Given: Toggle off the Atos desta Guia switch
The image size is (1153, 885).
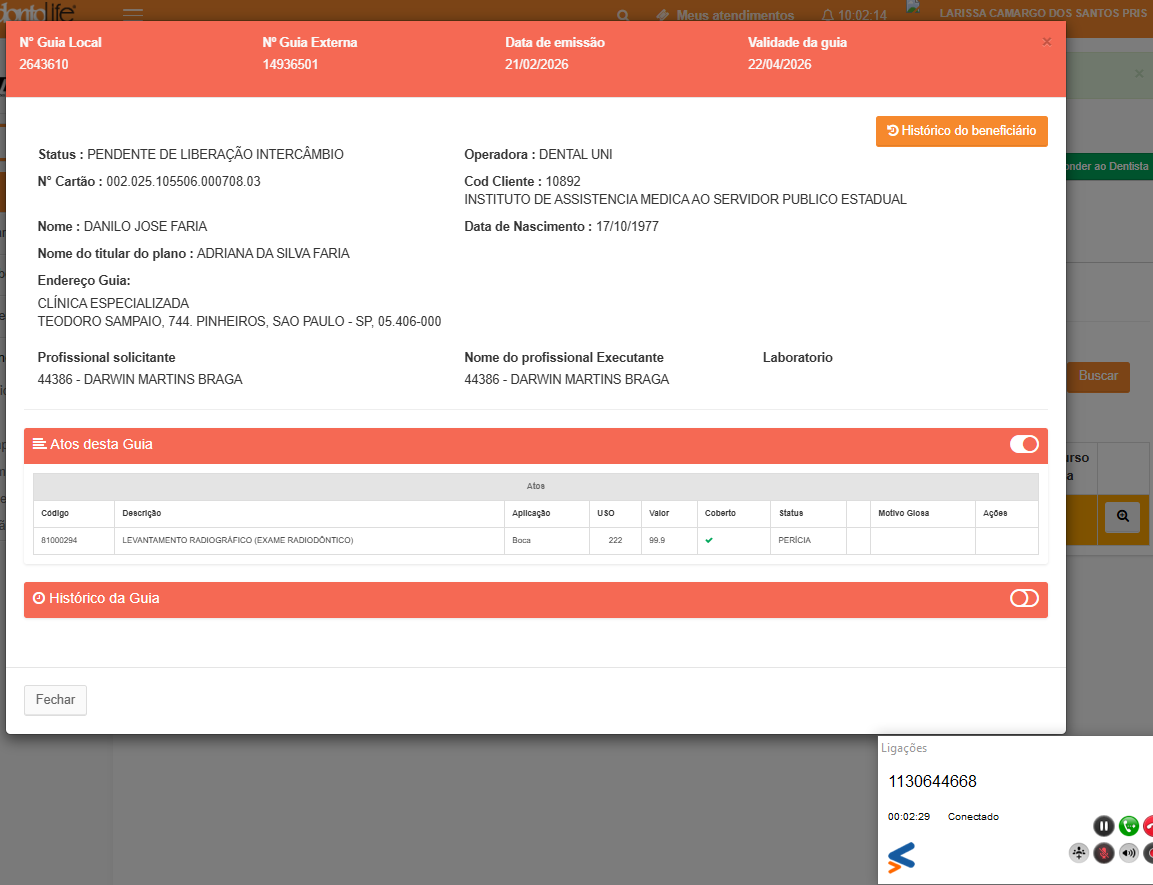Looking at the screenshot, I should click(x=1024, y=444).
